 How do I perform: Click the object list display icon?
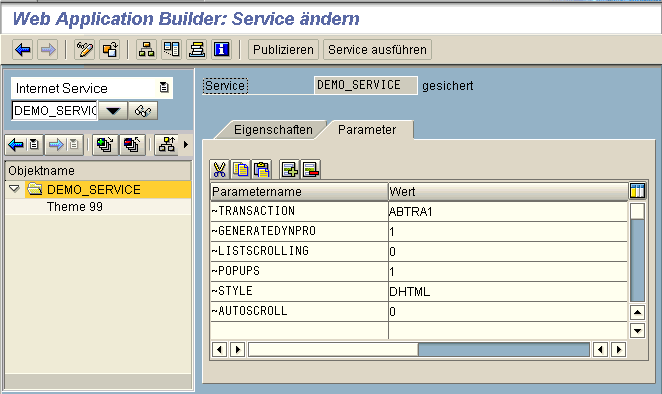click(x=171, y=50)
